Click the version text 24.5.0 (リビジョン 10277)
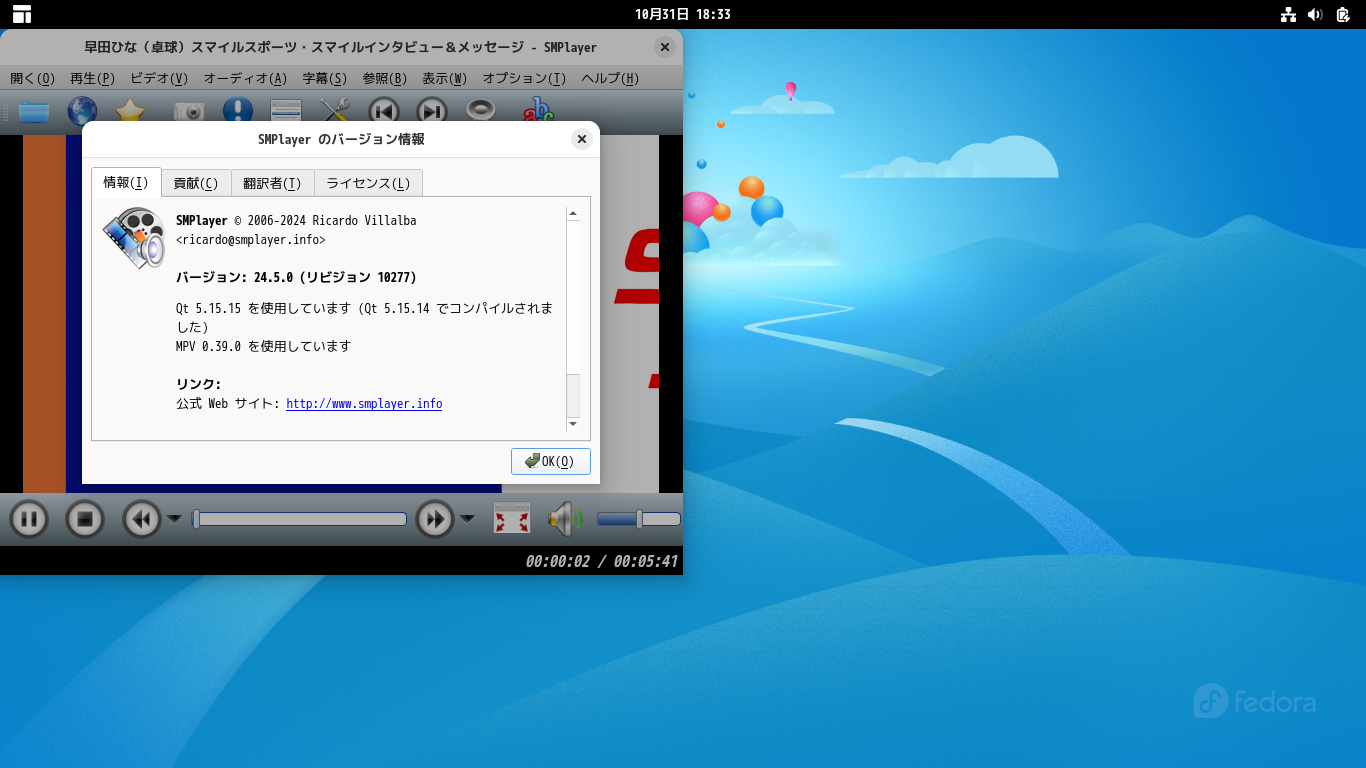The width and height of the screenshot is (1366, 768). pyautogui.click(x=335, y=277)
